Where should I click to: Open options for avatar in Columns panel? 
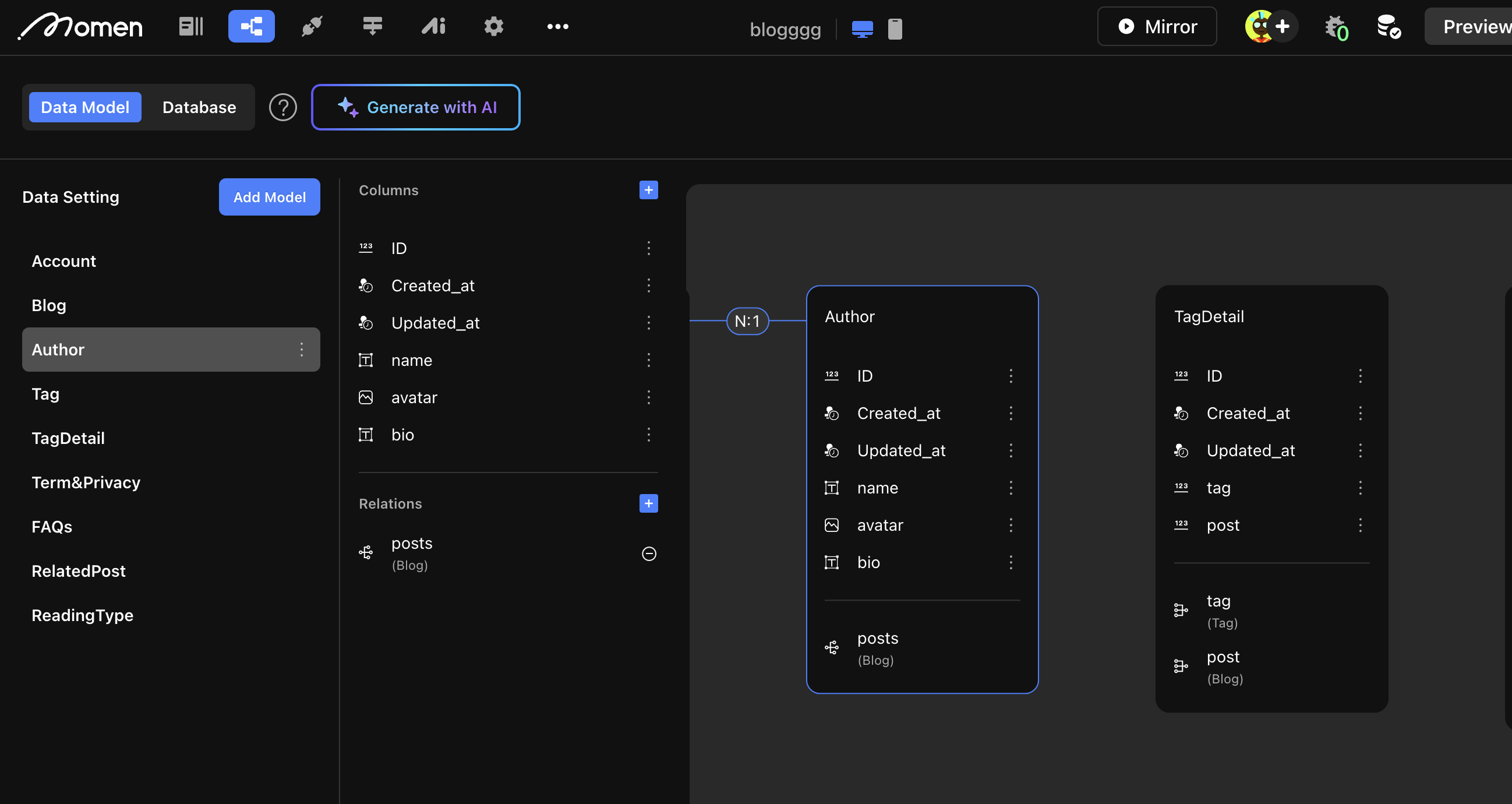tap(649, 397)
